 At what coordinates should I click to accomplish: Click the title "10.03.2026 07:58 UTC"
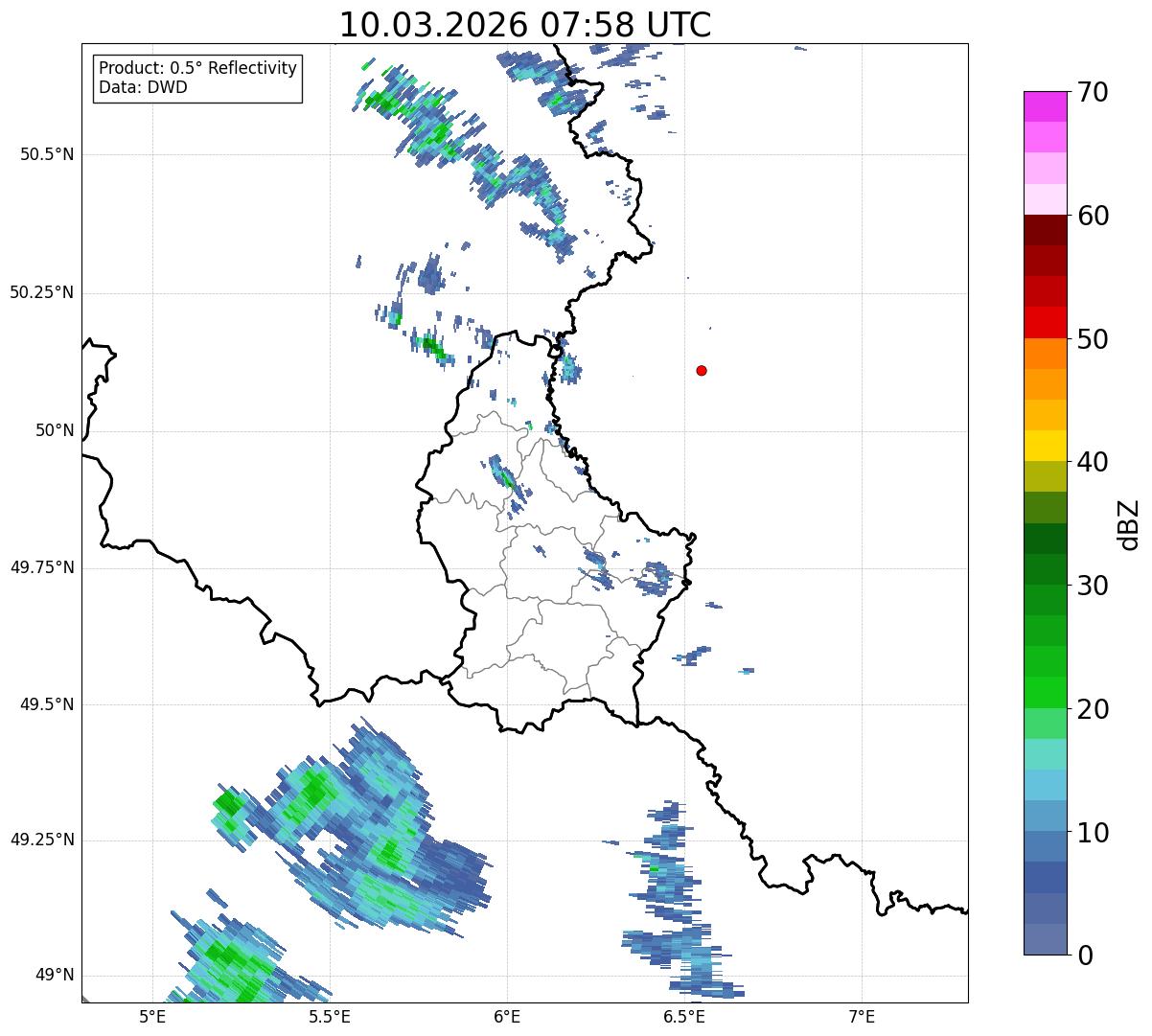[x=525, y=25]
